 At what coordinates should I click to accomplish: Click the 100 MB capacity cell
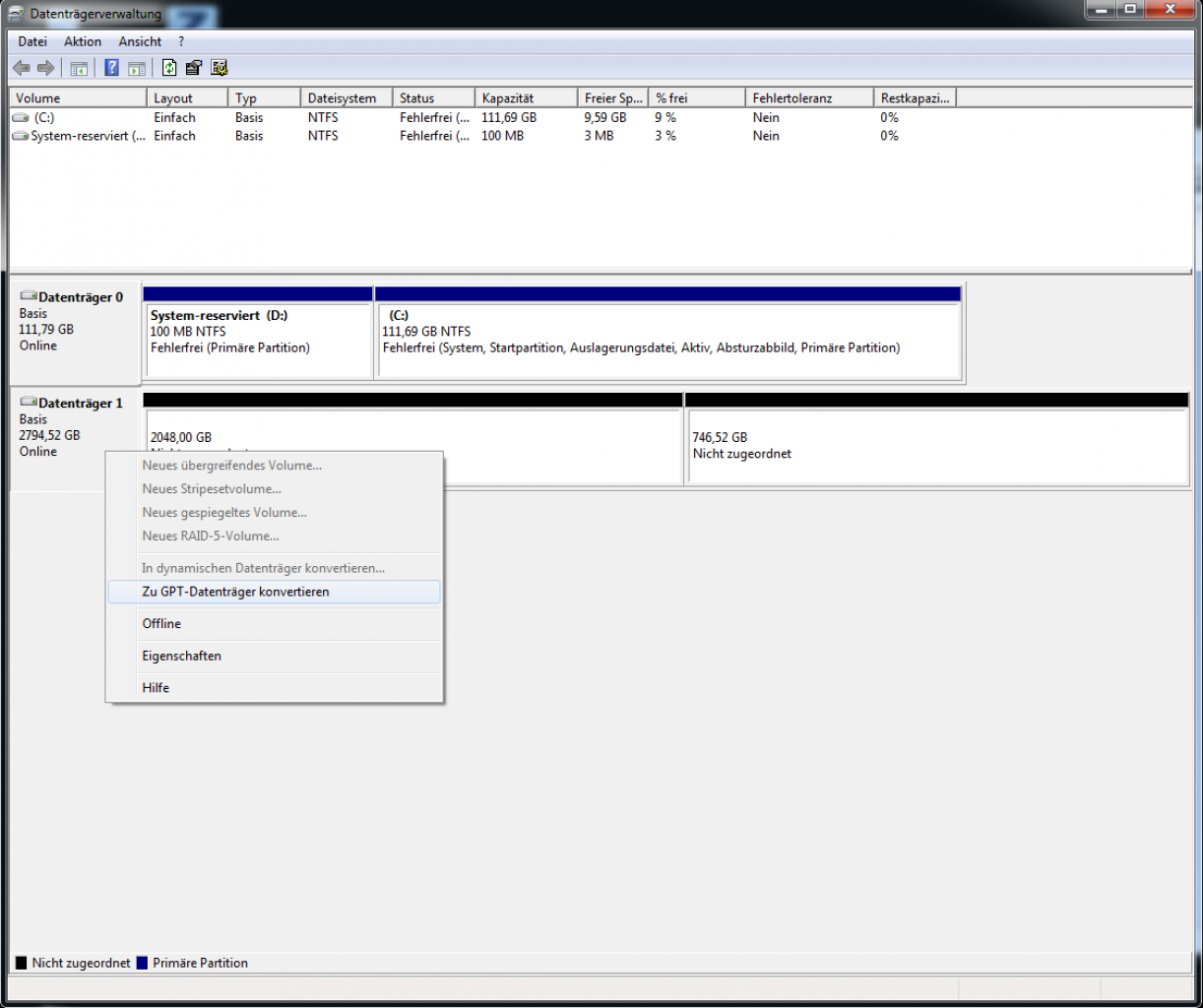(502, 136)
